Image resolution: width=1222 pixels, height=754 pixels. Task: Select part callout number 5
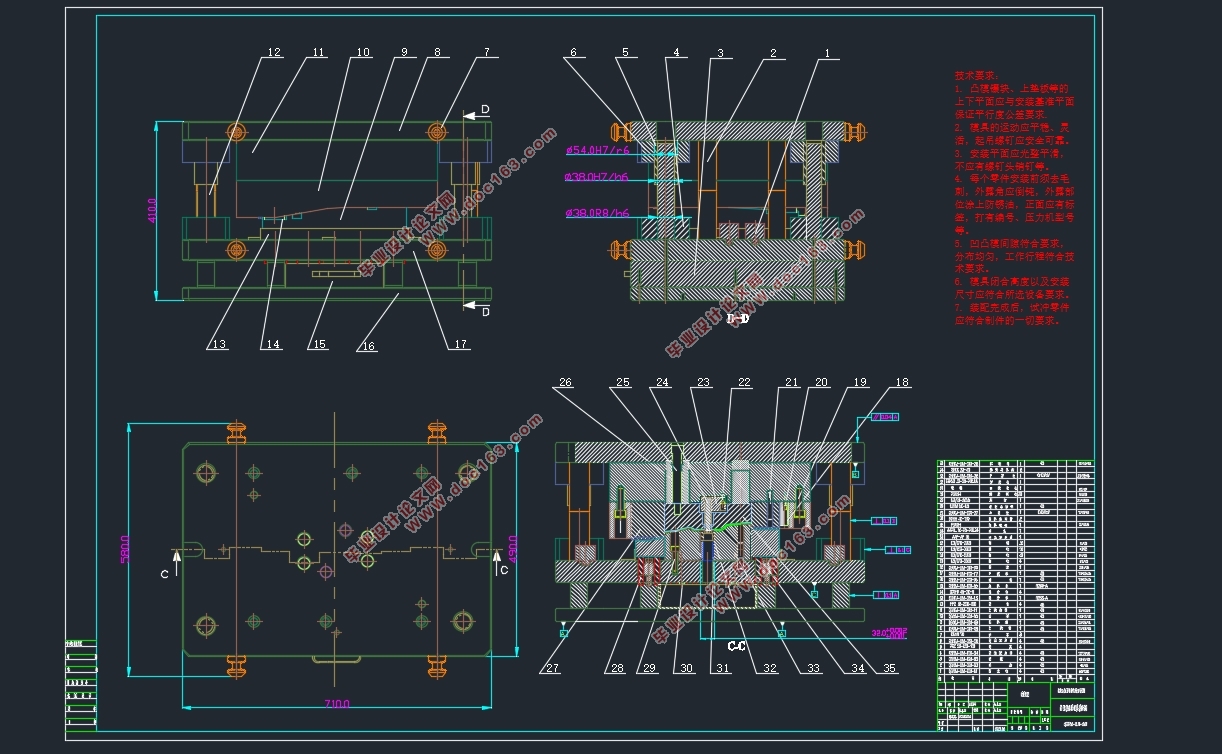[625, 53]
